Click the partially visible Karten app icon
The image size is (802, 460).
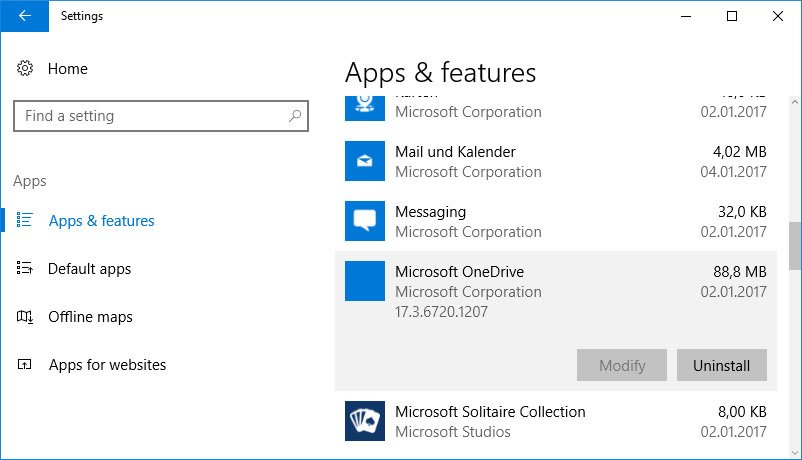[x=365, y=108]
